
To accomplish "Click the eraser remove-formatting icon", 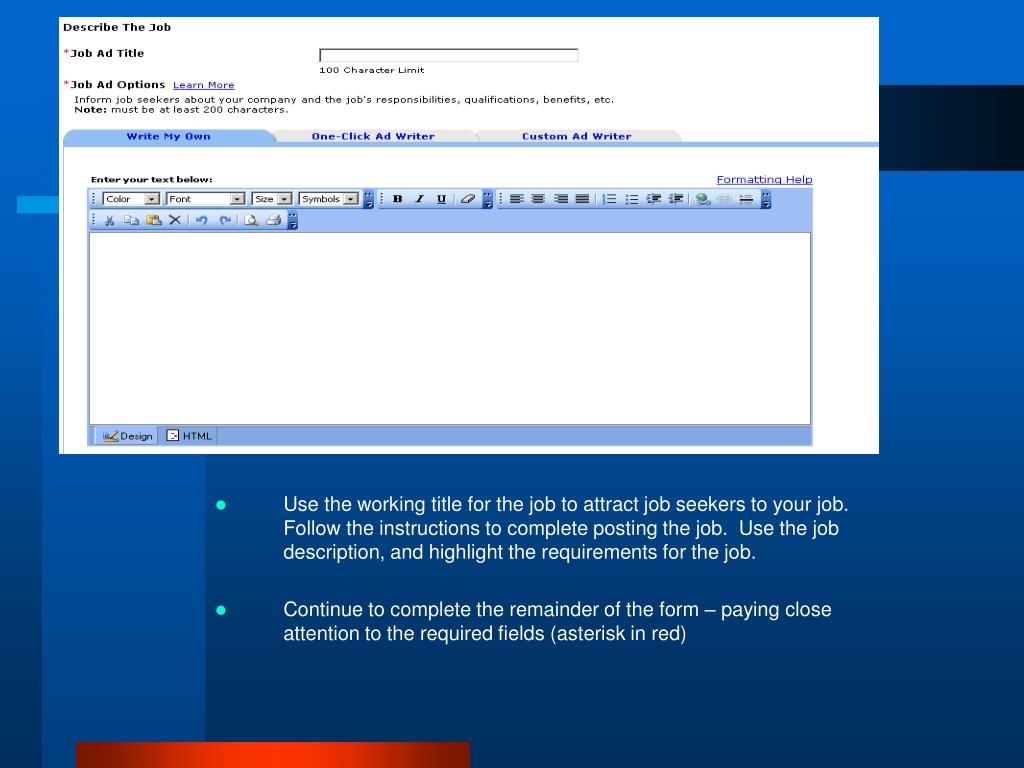I will [x=467, y=199].
